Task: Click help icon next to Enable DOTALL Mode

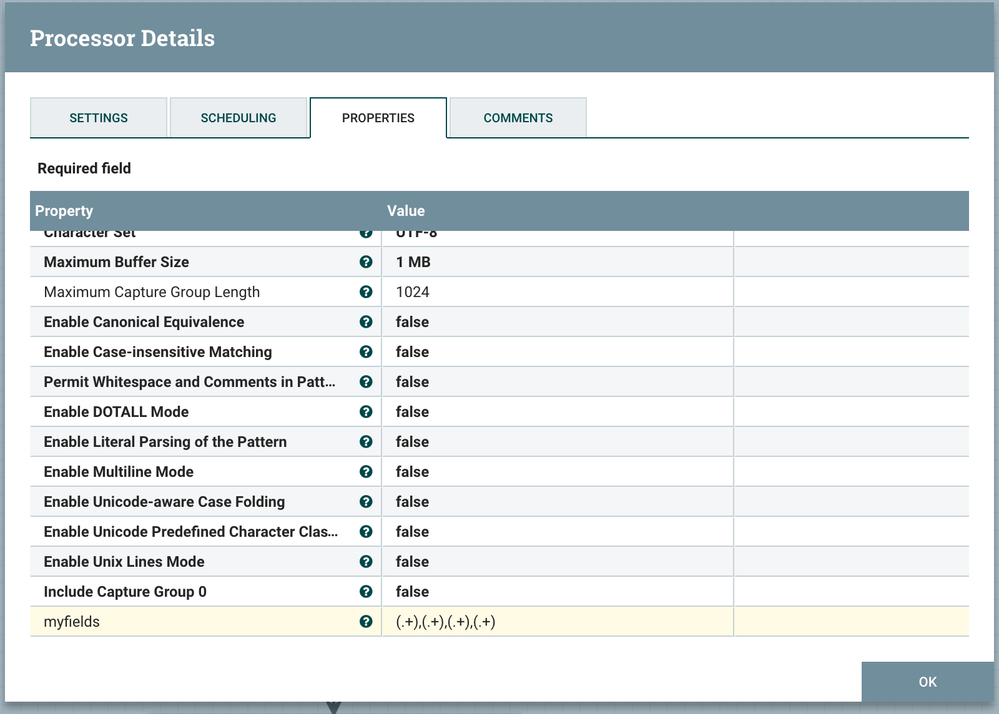Action: point(366,412)
